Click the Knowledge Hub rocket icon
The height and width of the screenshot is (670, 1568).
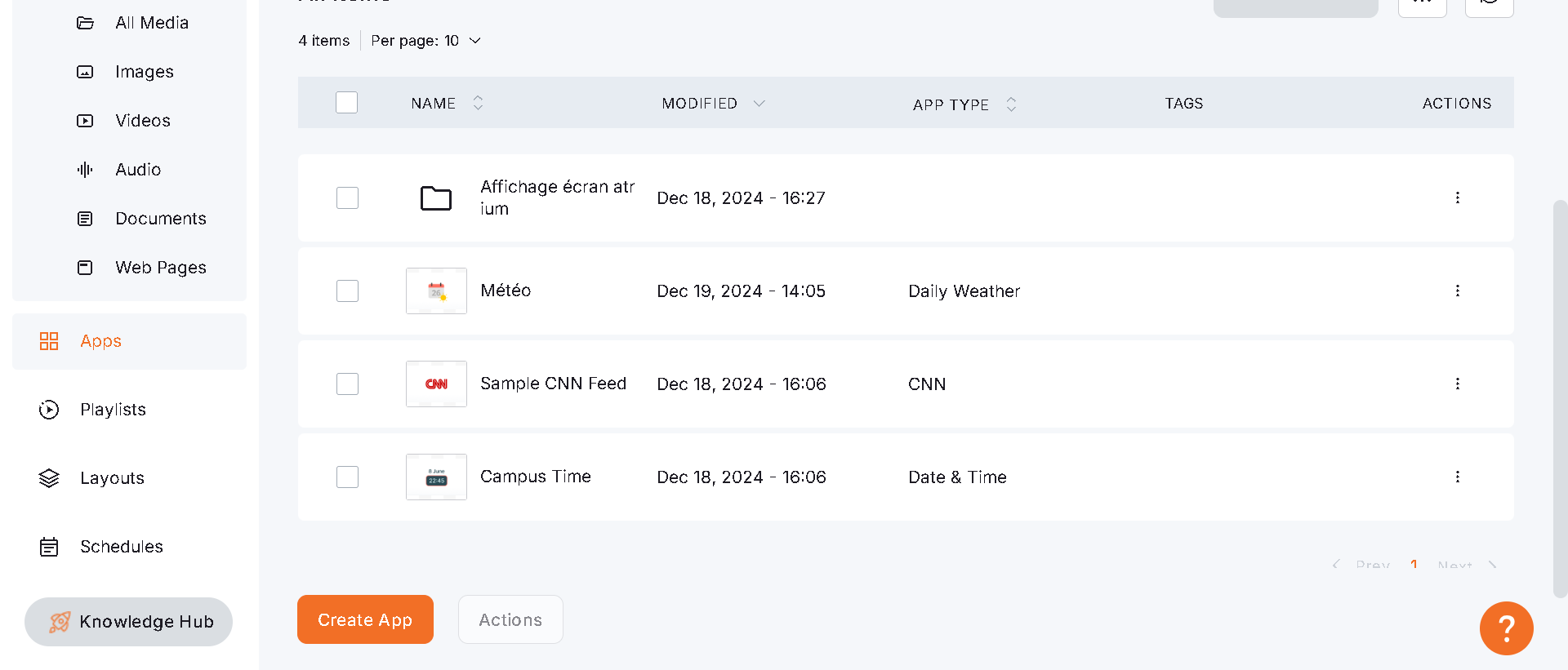[x=60, y=622]
